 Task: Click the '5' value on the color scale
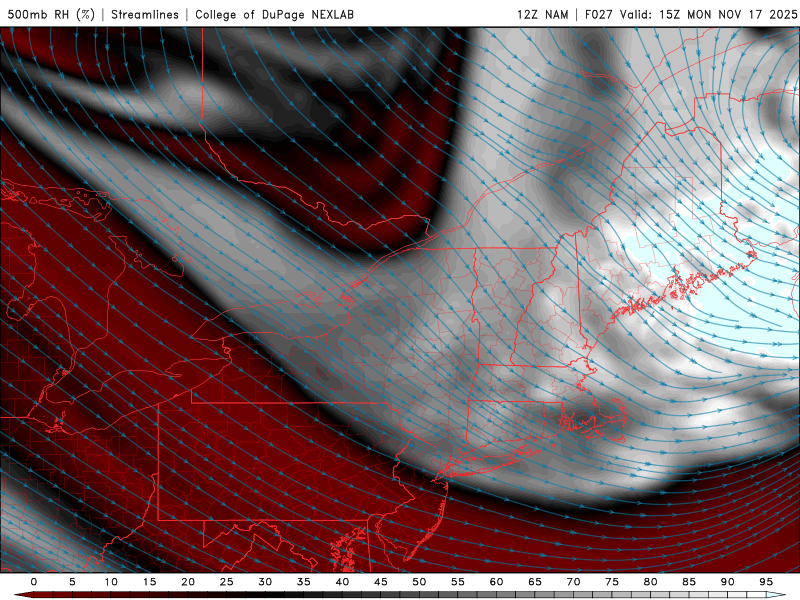72,582
